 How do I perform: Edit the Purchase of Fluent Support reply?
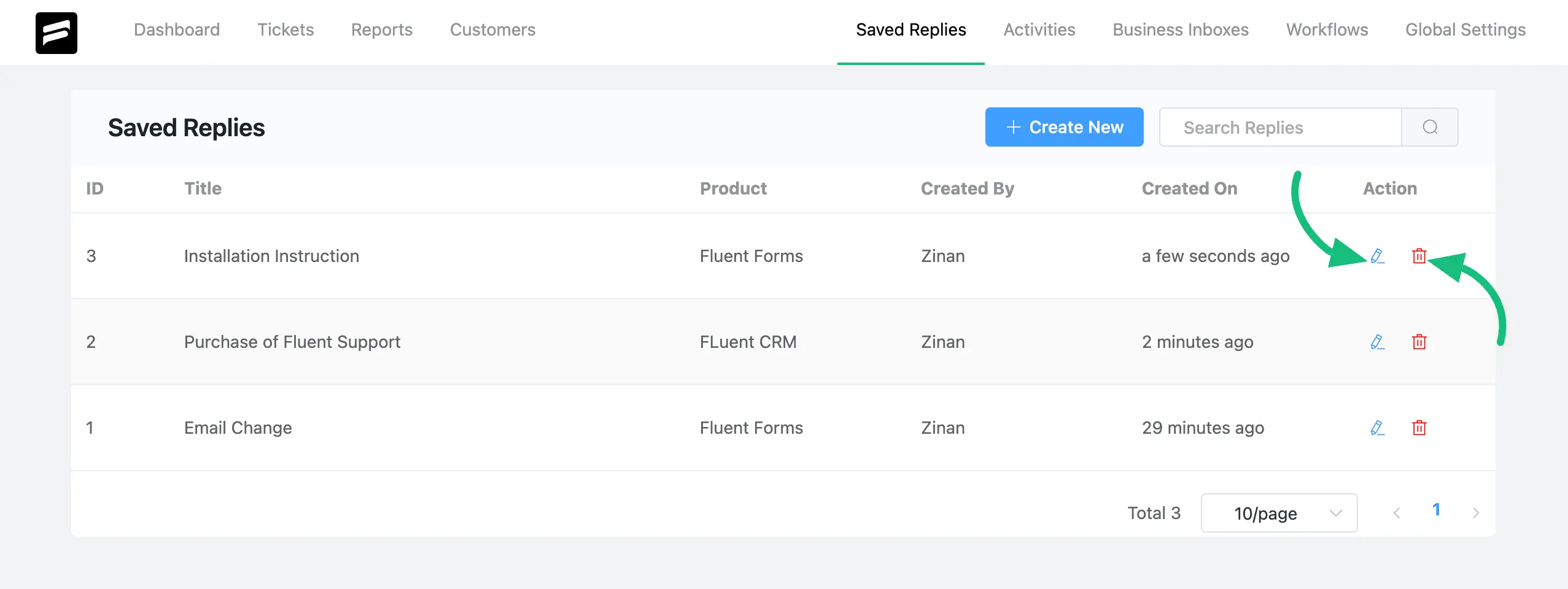(x=1377, y=342)
